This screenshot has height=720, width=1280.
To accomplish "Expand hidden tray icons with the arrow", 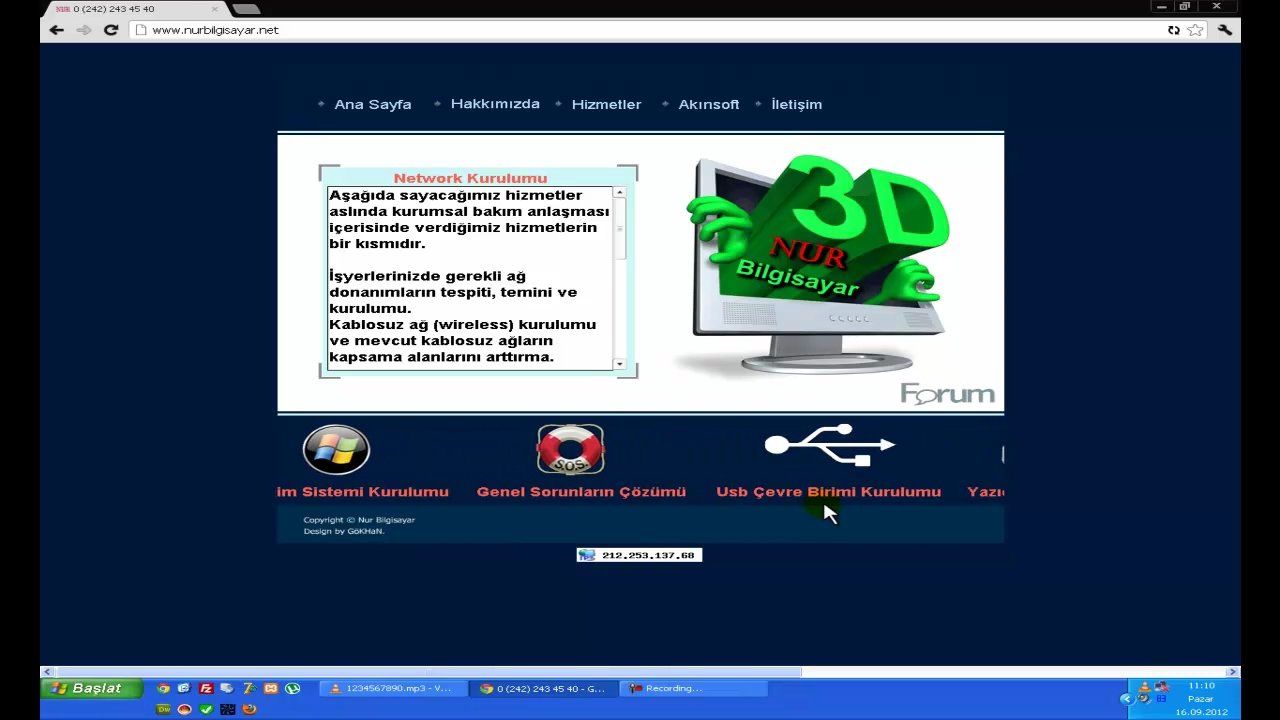I will click(1127, 698).
